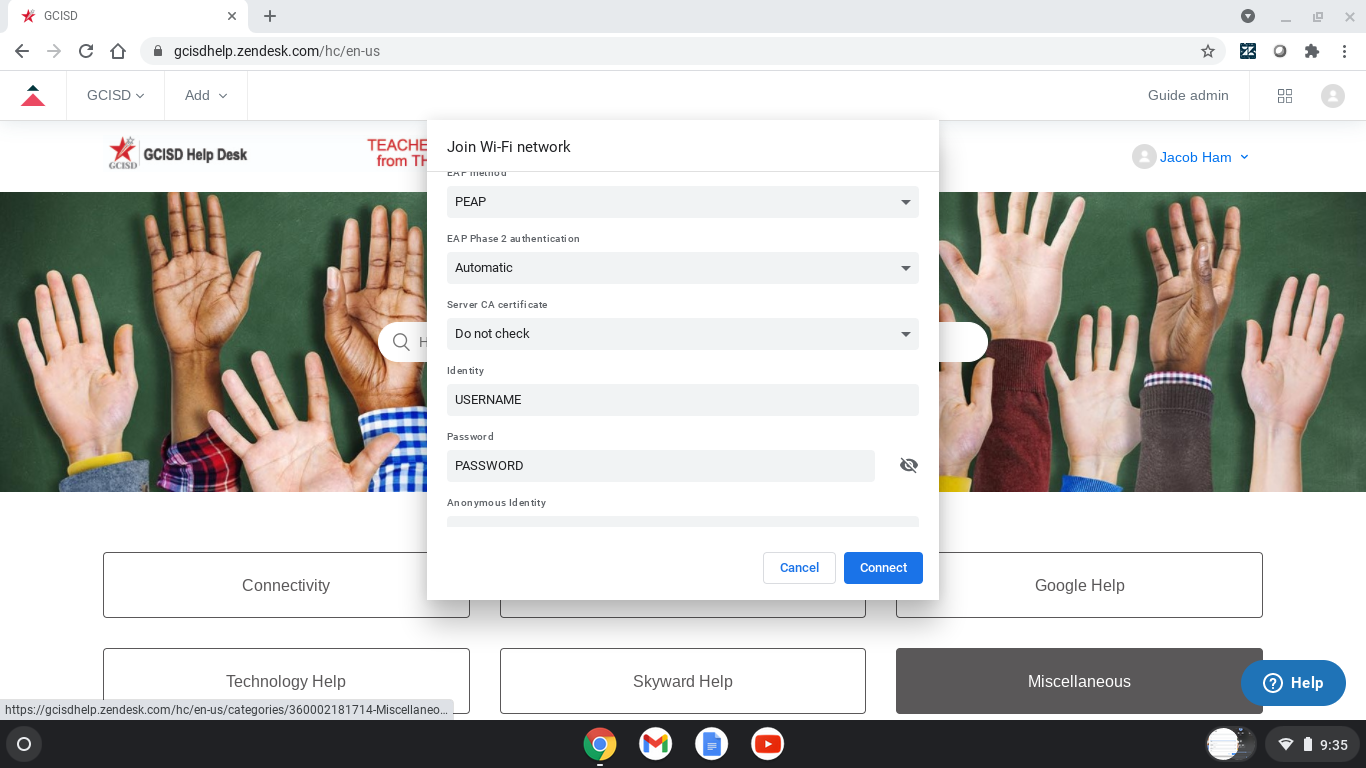Viewport: 1366px width, 768px height.
Task: Launch Gmail from the shelf
Action: coord(656,744)
